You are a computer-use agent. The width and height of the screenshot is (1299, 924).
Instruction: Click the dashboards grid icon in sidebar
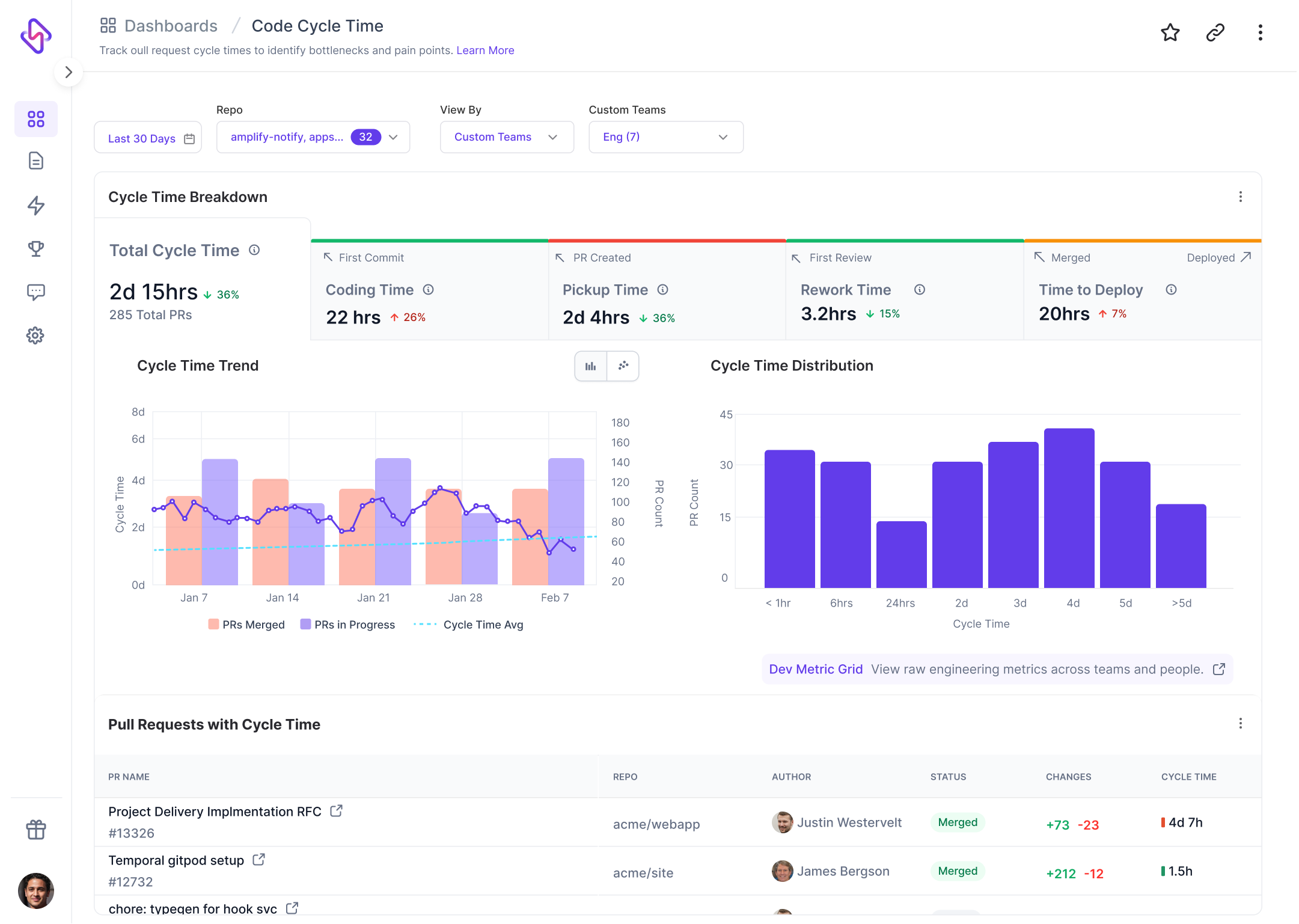point(36,119)
